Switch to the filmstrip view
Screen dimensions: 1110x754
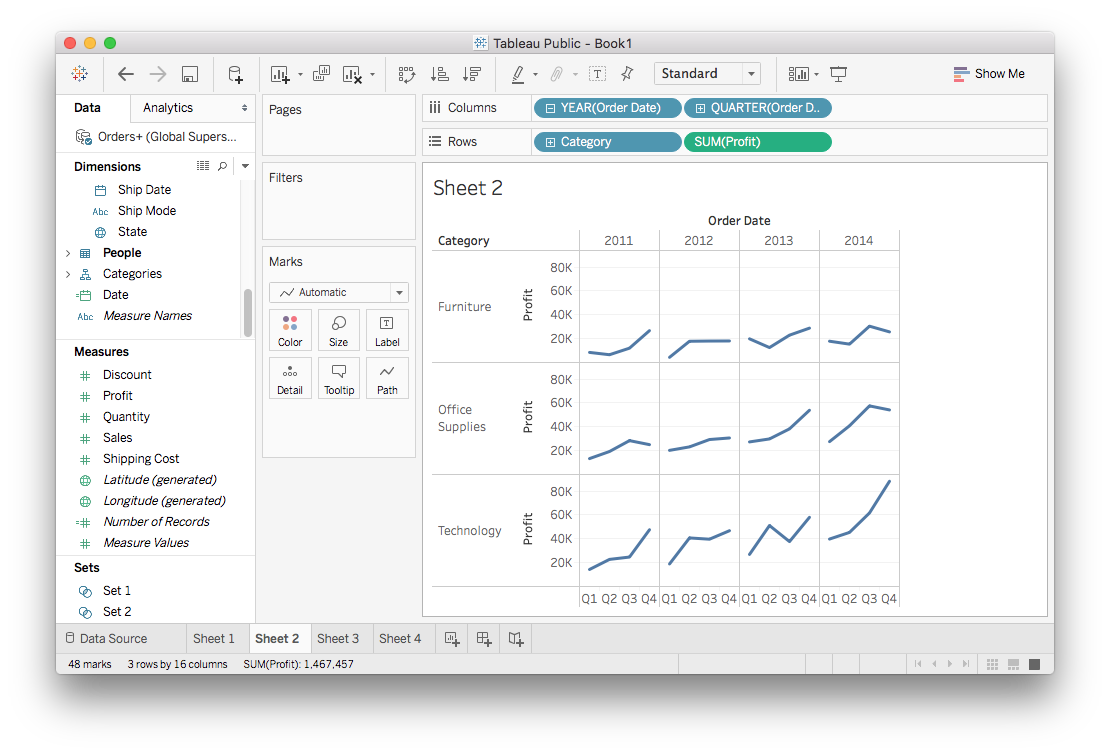click(x=1013, y=664)
